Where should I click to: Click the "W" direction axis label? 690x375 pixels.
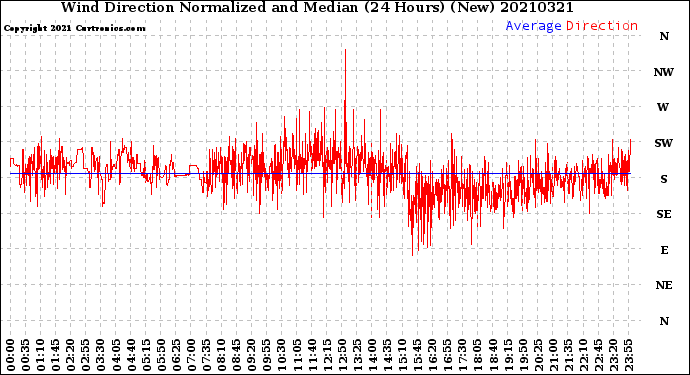[663, 107]
